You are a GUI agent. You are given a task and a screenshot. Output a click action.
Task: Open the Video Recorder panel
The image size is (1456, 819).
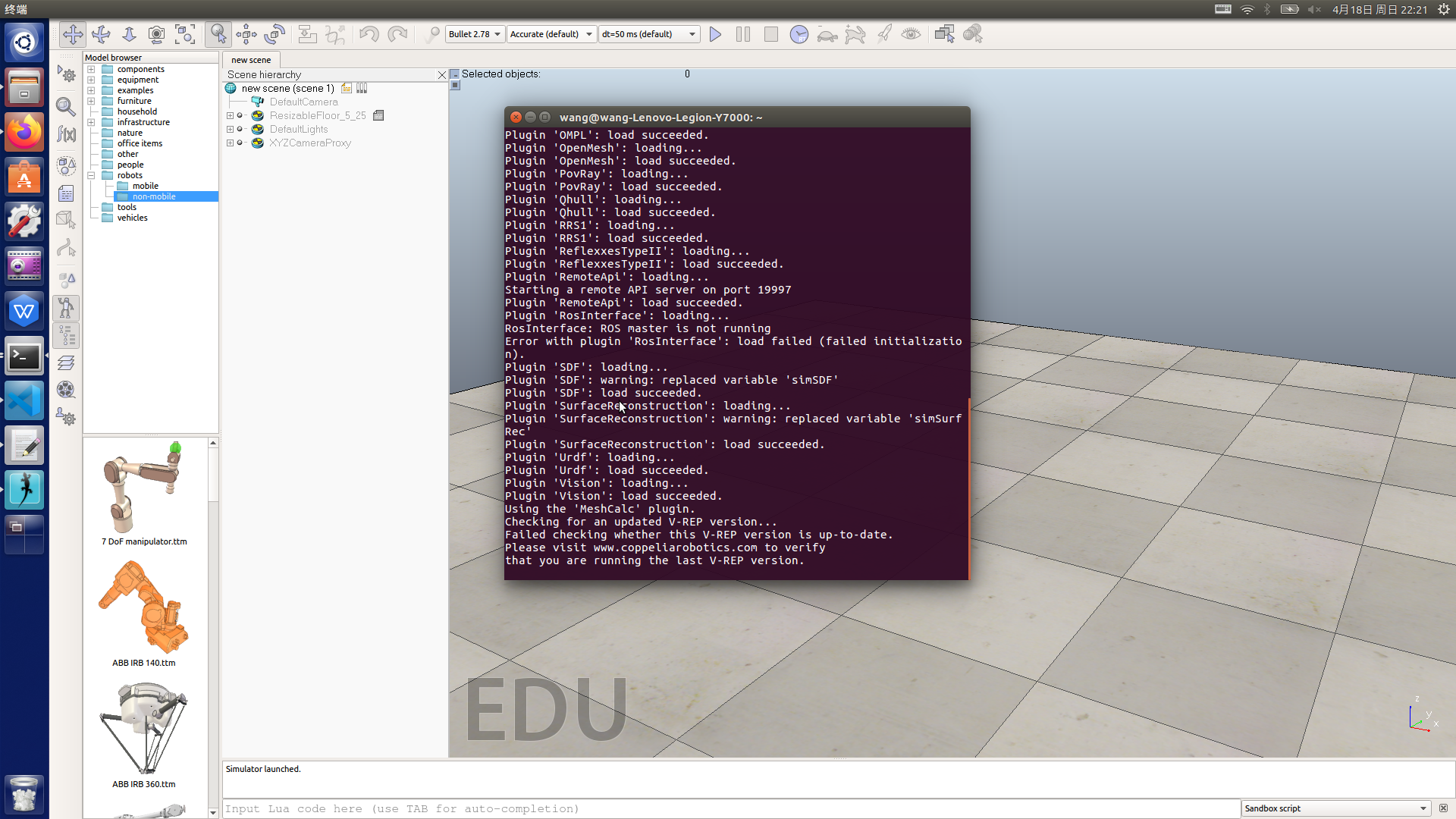[x=66, y=390]
